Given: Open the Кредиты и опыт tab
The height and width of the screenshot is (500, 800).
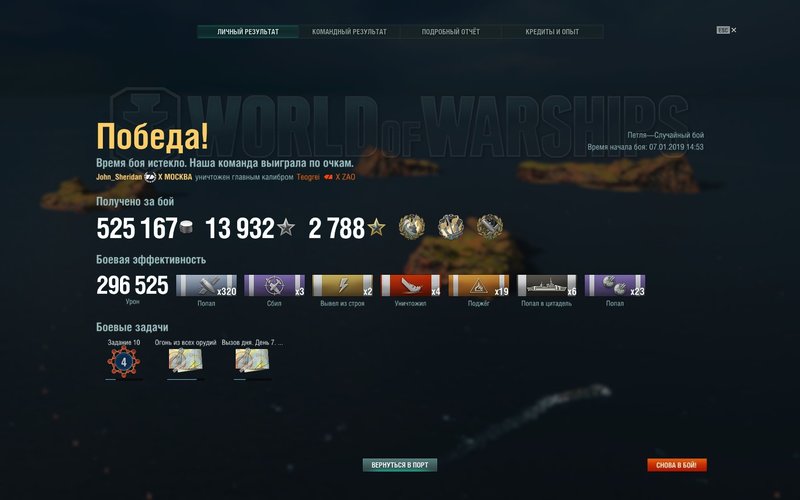Looking at the screenshot, I should pyautogui.click(x=552, y=32).
